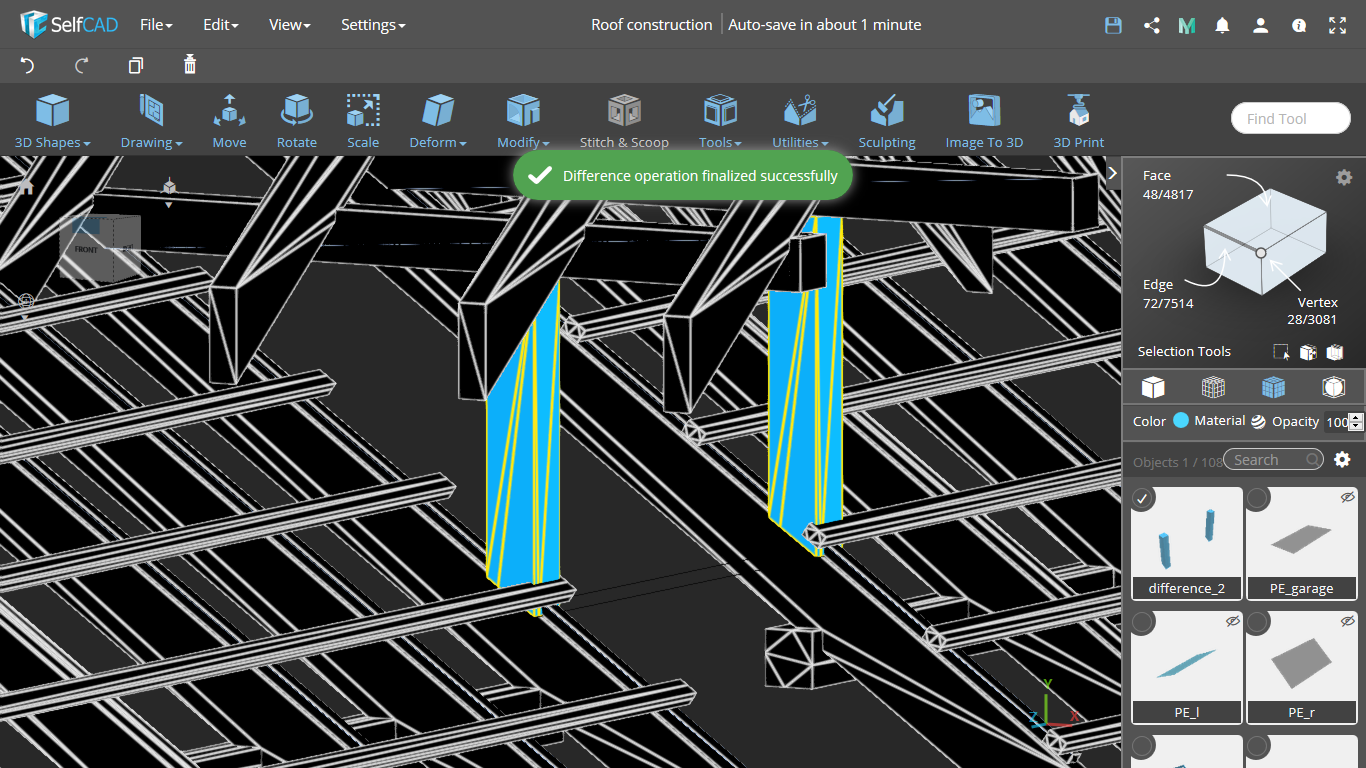Select the Rotate tool
Viewport: 1366px width, 768px height.
point(296,121)
